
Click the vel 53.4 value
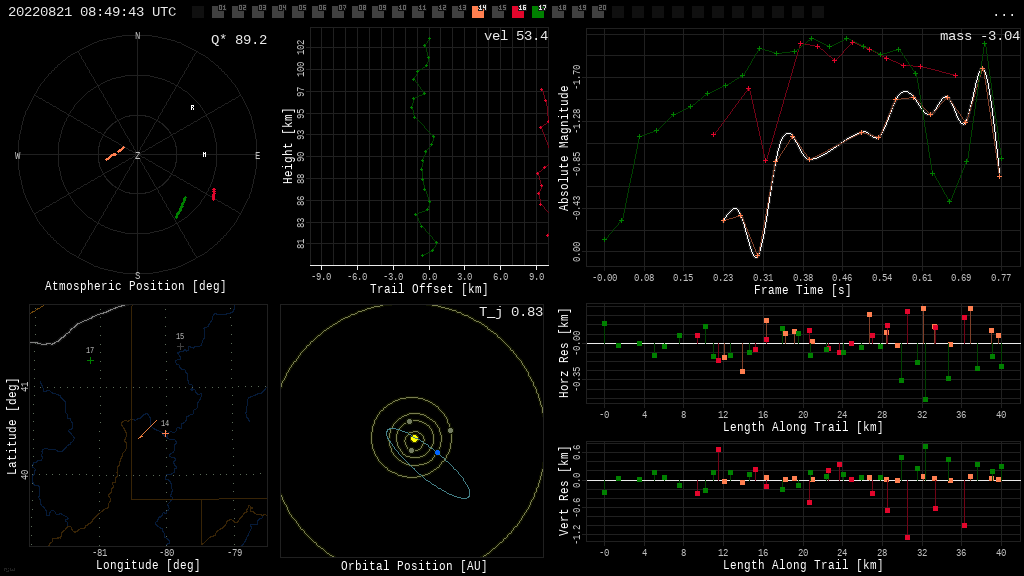515,36
